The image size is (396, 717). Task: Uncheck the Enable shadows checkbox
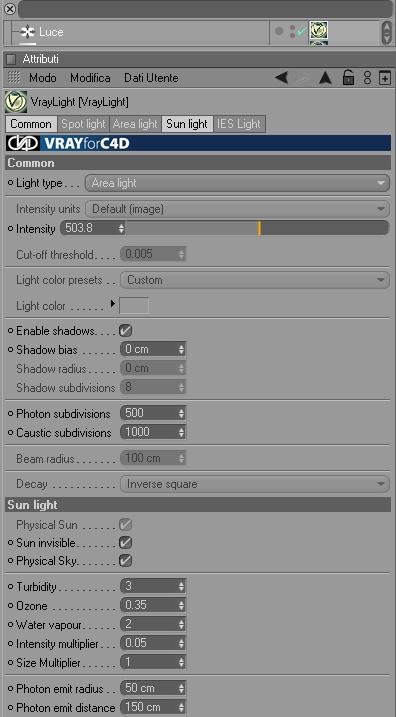click(x=125, y=331)
